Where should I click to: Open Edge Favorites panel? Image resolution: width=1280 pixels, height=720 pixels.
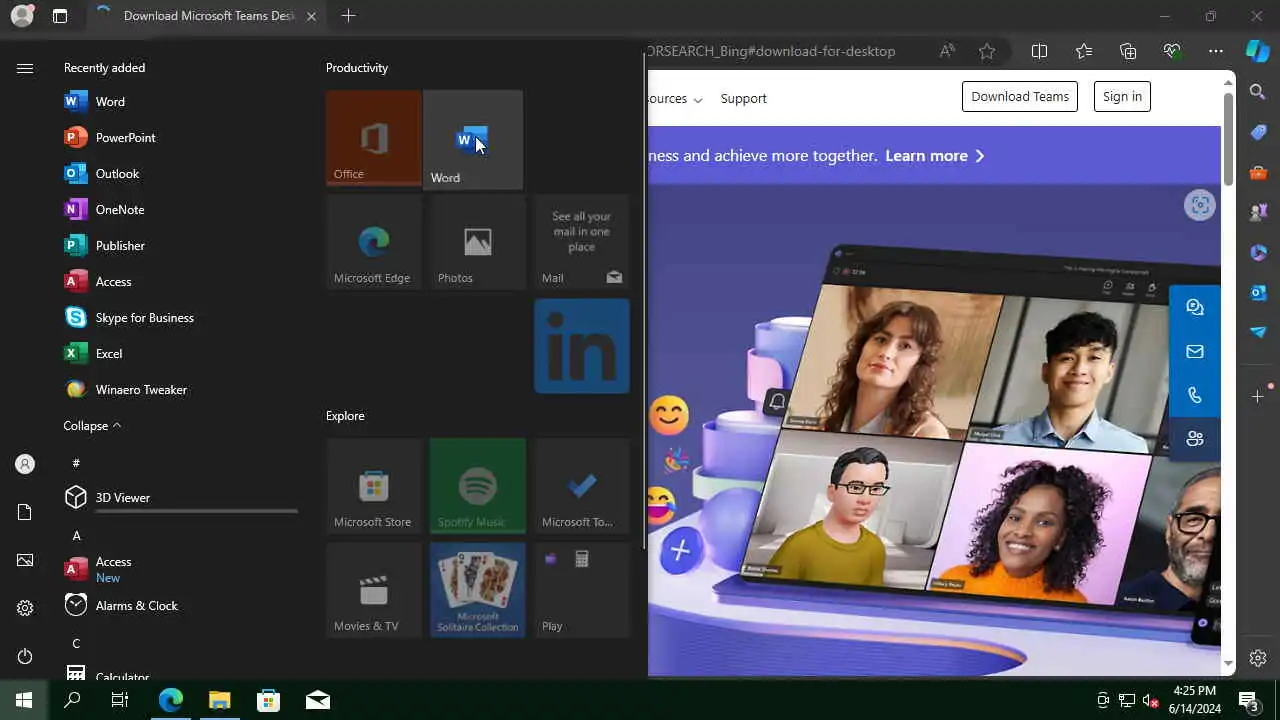coord(1084,51)
